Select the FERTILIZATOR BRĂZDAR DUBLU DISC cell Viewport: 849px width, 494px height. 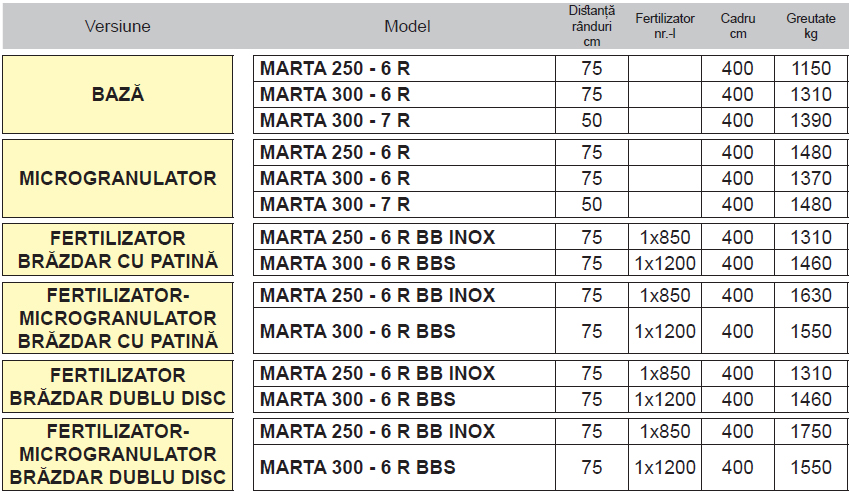pos(118,387)
